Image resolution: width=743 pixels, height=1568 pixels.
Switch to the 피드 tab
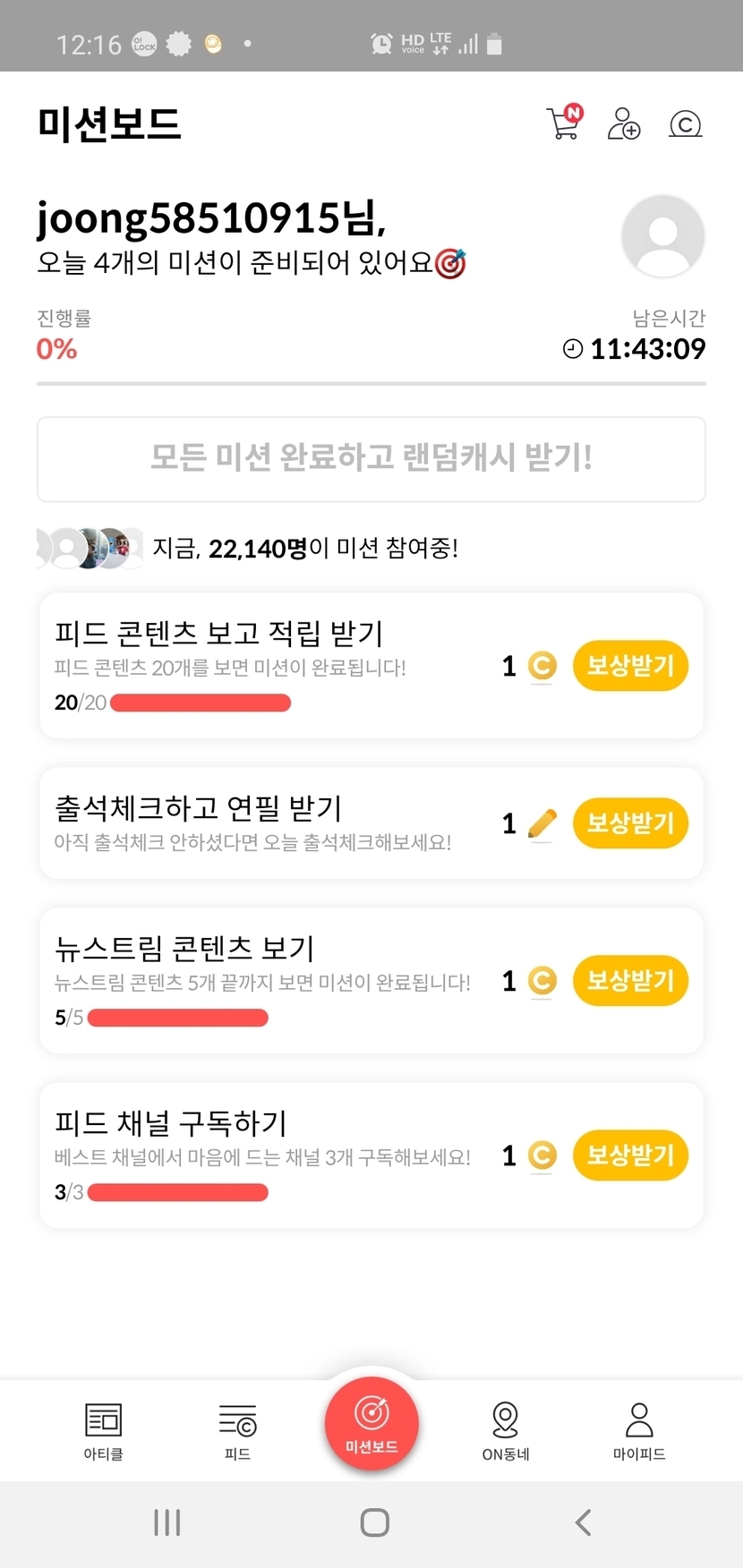coord(237,1430)
